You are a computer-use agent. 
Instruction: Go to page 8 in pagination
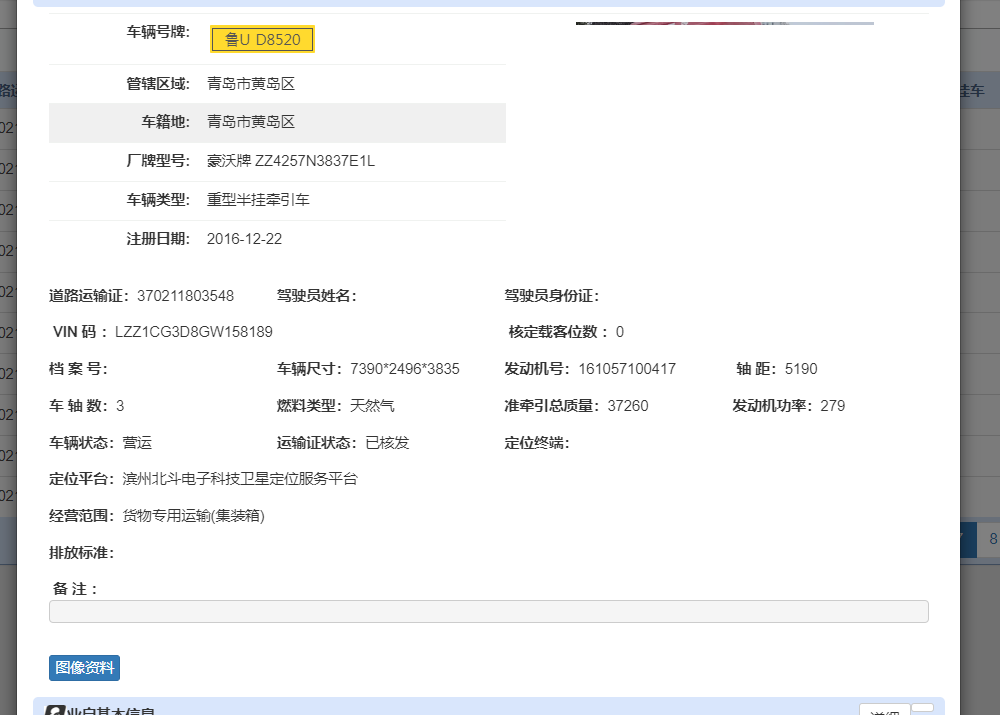(991, 539)
